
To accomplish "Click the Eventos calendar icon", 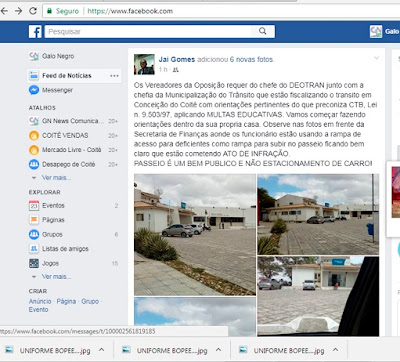I will (x=34, y=206).
